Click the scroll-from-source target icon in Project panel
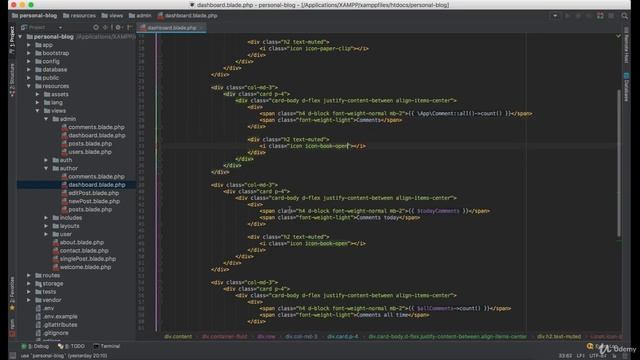640x360 pixels. pos(96,27)
